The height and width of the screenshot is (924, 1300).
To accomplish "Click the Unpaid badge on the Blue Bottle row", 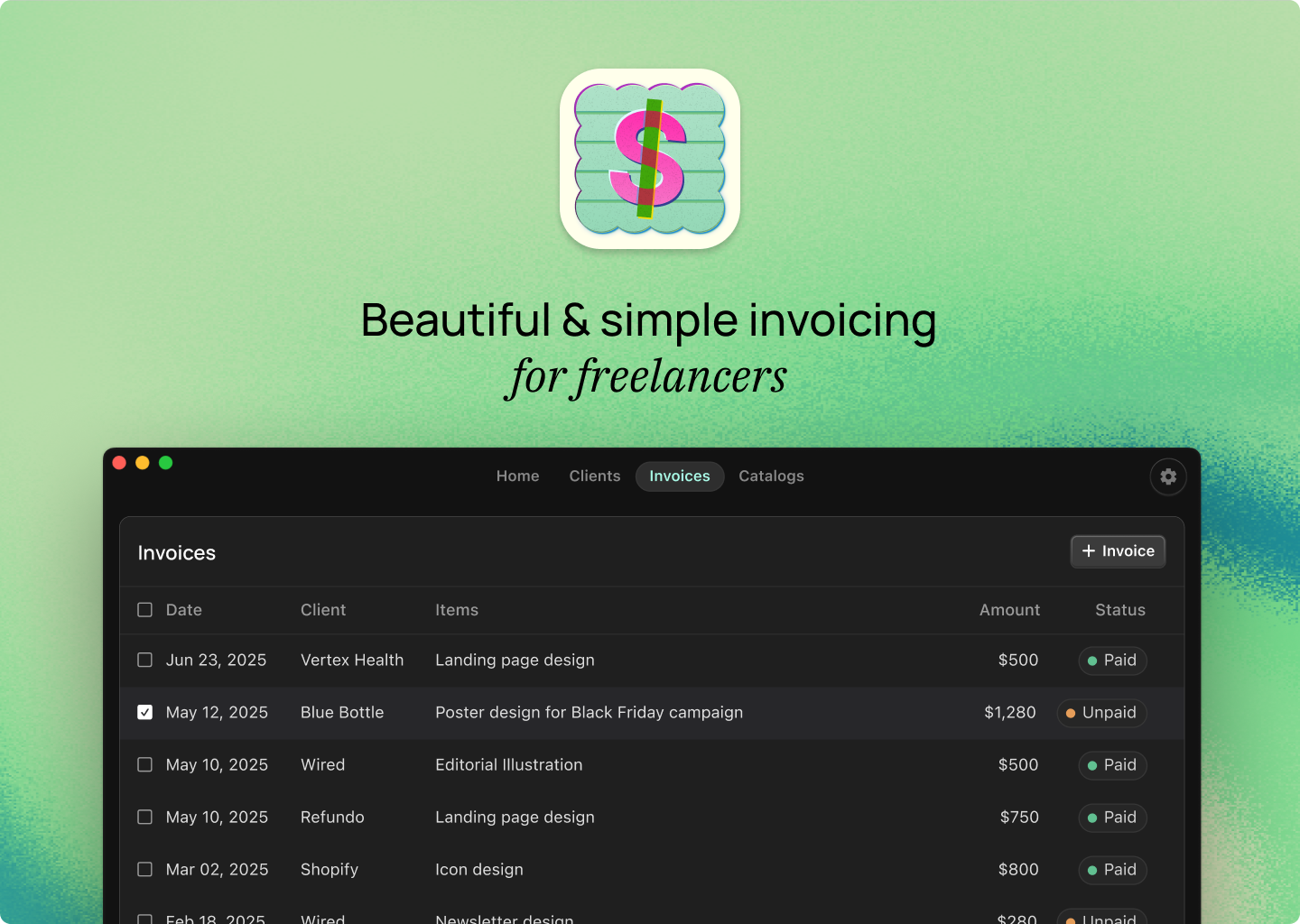I will [x=1101, y=713].
